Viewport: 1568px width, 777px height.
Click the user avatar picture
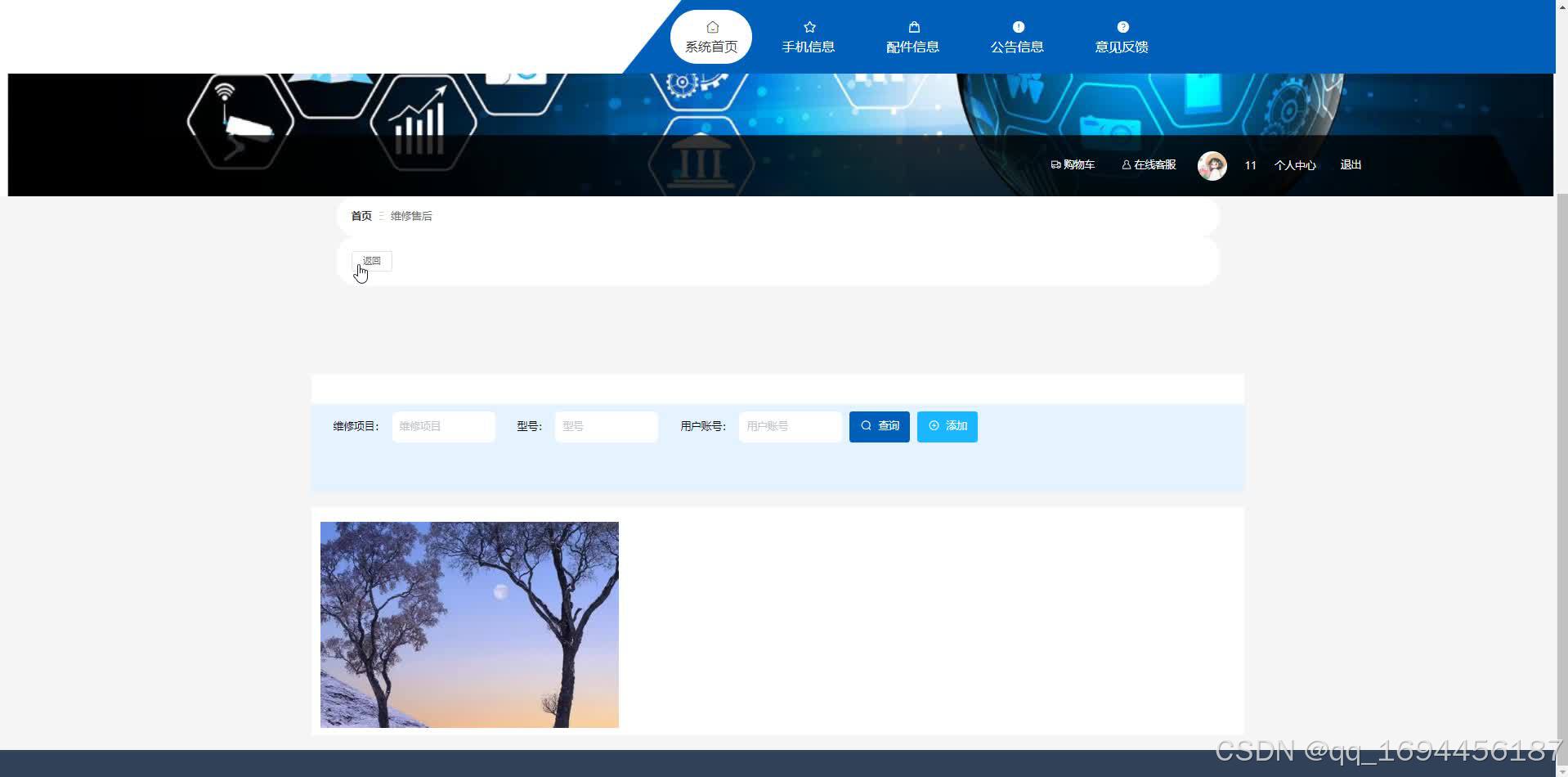pos(1212,165)
